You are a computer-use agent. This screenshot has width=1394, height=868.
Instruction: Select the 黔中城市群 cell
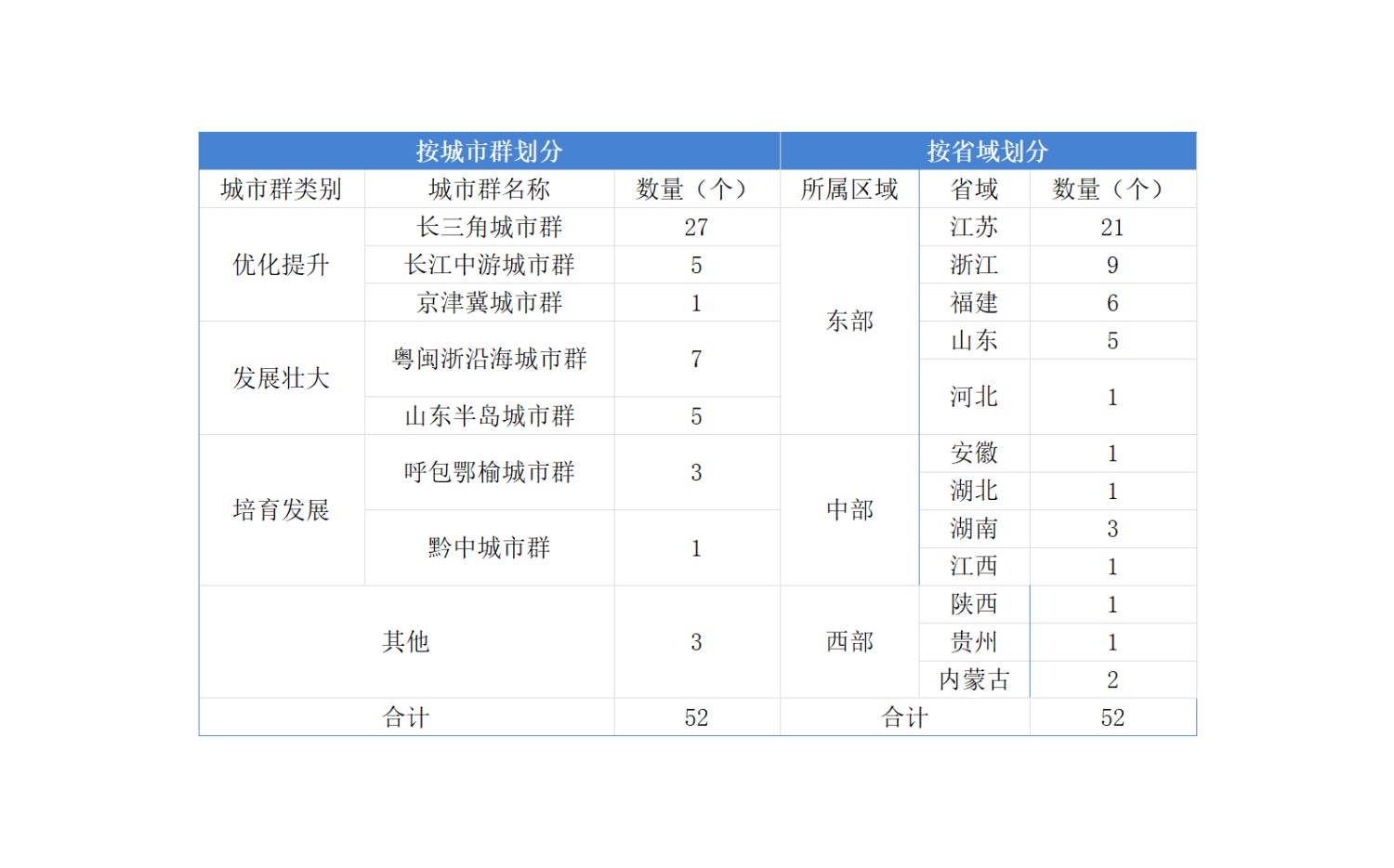pos(489,547)
